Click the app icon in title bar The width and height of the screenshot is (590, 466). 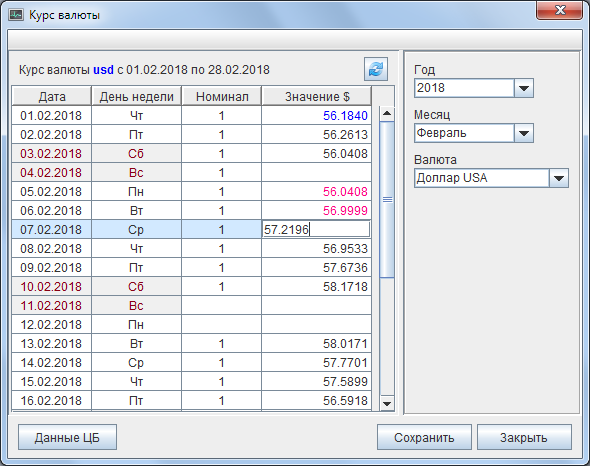click(16, 15)
